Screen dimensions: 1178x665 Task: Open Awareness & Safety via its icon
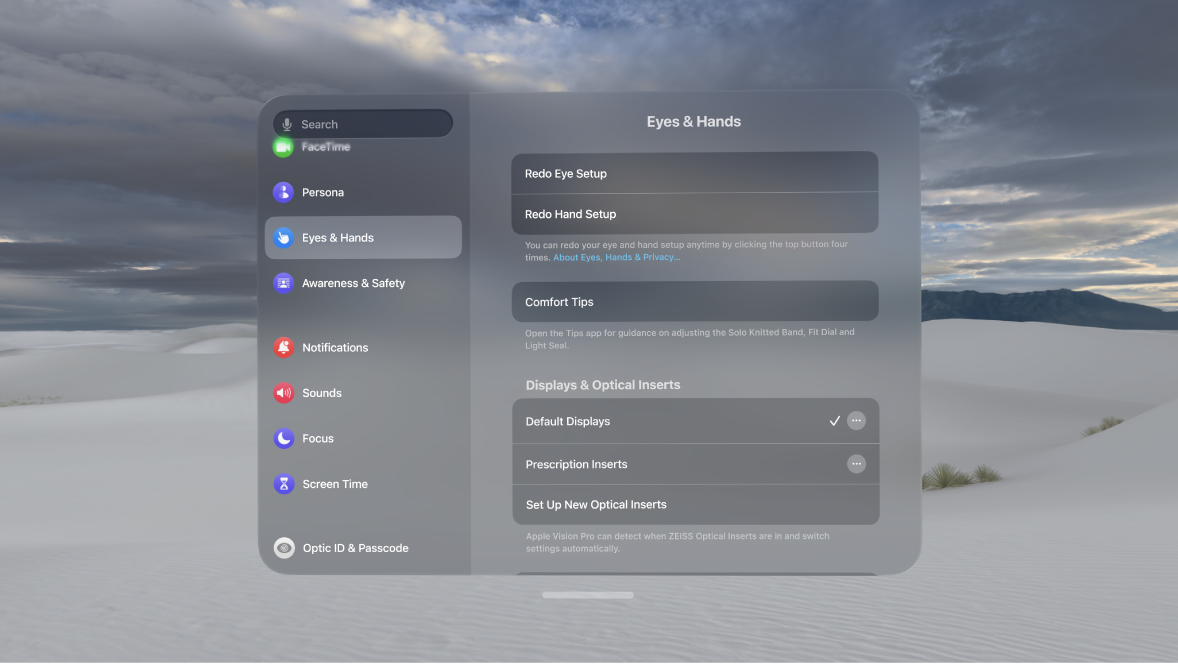[x=283, y=283]
